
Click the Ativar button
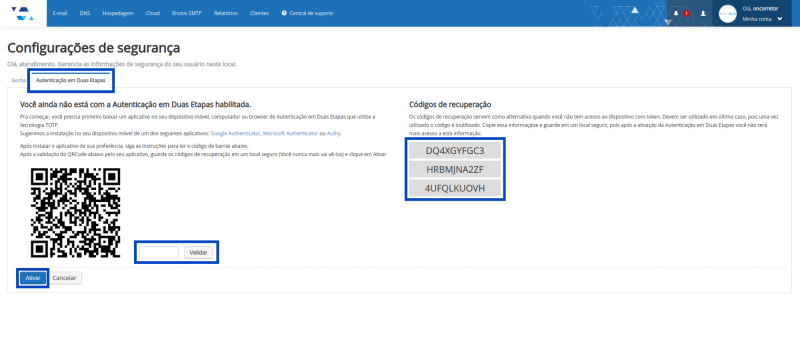tap(33, 278)
